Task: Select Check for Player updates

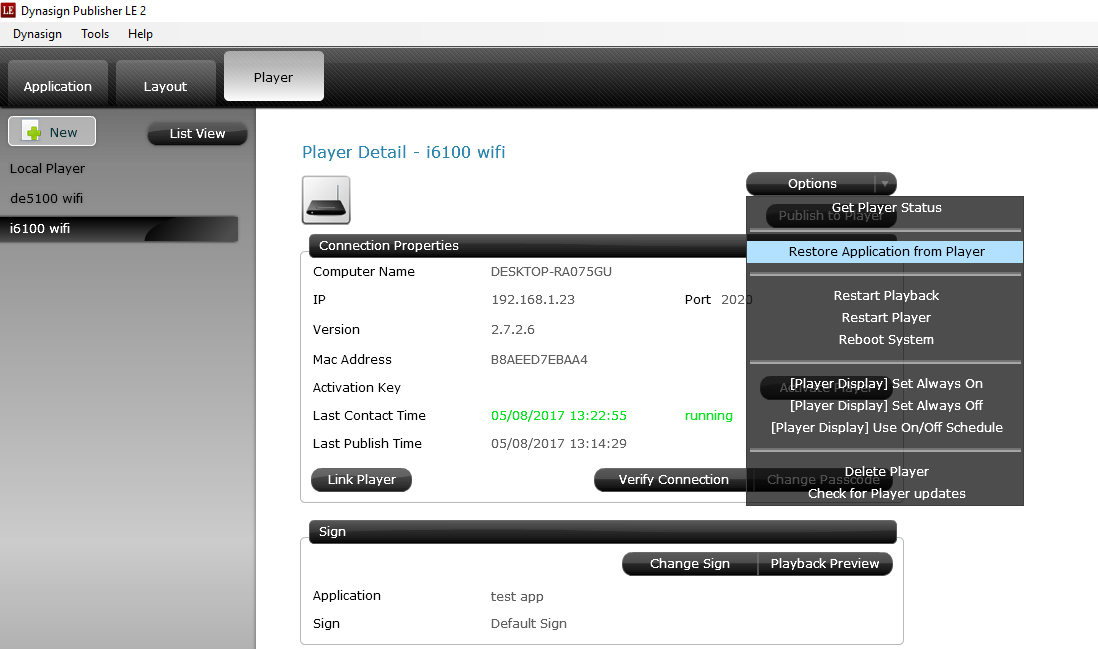Action: tap(886, 494)
